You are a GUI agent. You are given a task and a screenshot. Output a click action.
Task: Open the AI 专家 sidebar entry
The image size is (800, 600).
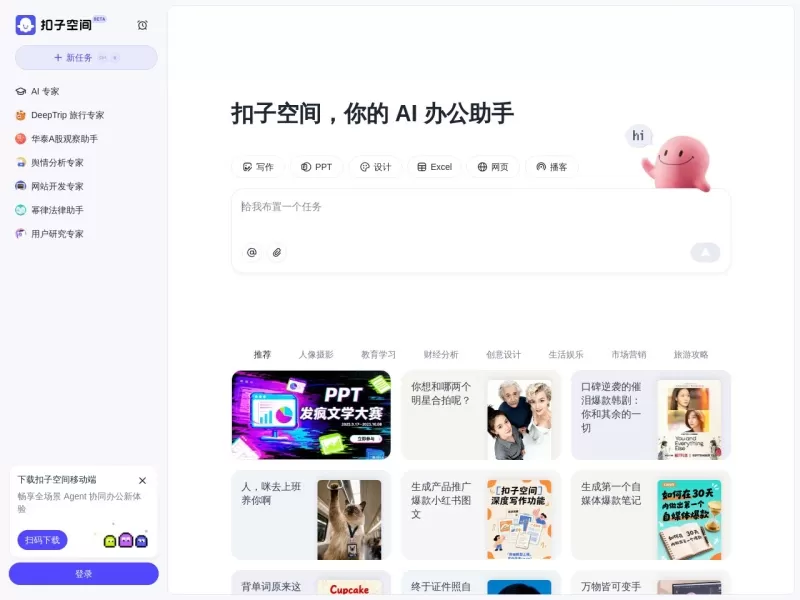[x=45, y=90]
